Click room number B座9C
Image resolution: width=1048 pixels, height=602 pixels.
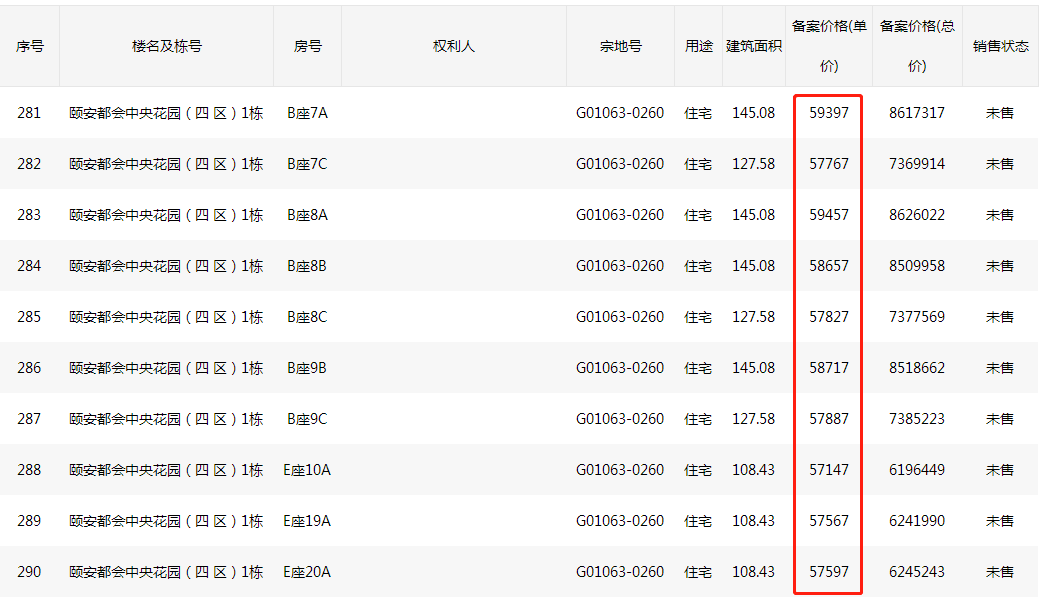(307, 419)
